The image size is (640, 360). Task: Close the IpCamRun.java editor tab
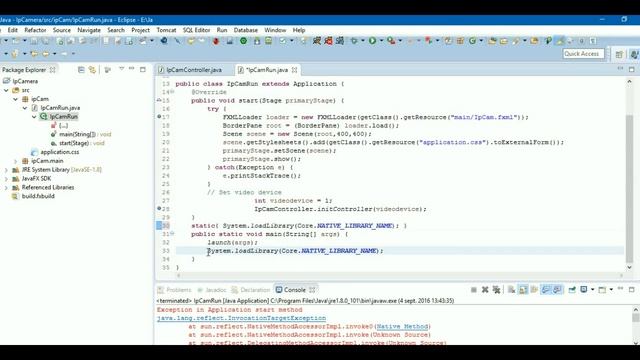point(294,70)
